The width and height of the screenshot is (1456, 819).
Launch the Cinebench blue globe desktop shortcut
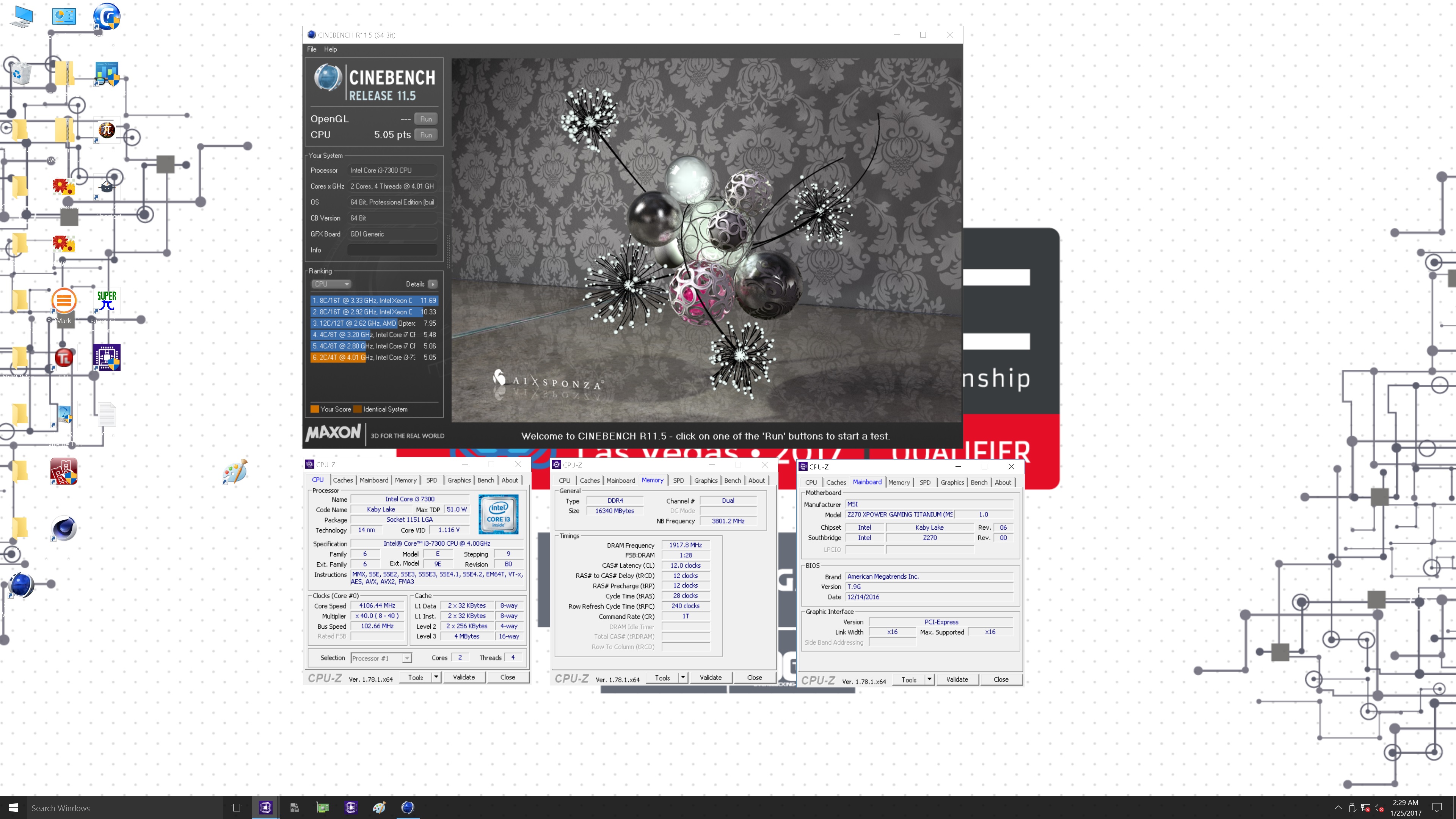(x=22, y=585)
